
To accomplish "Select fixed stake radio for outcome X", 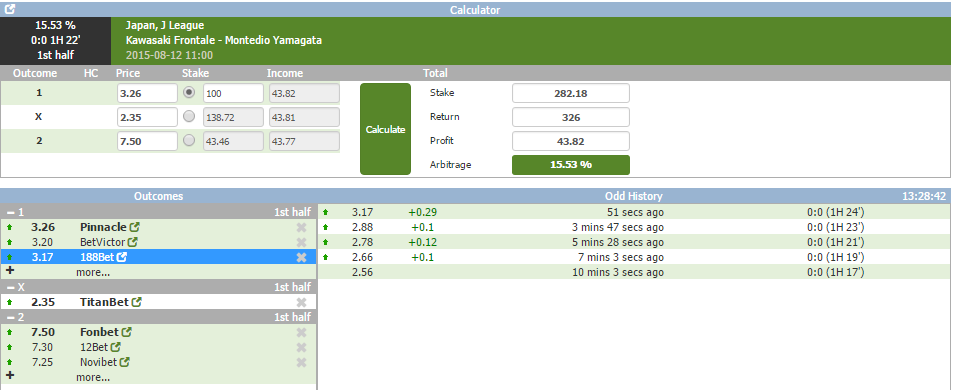I will (189, 116).
